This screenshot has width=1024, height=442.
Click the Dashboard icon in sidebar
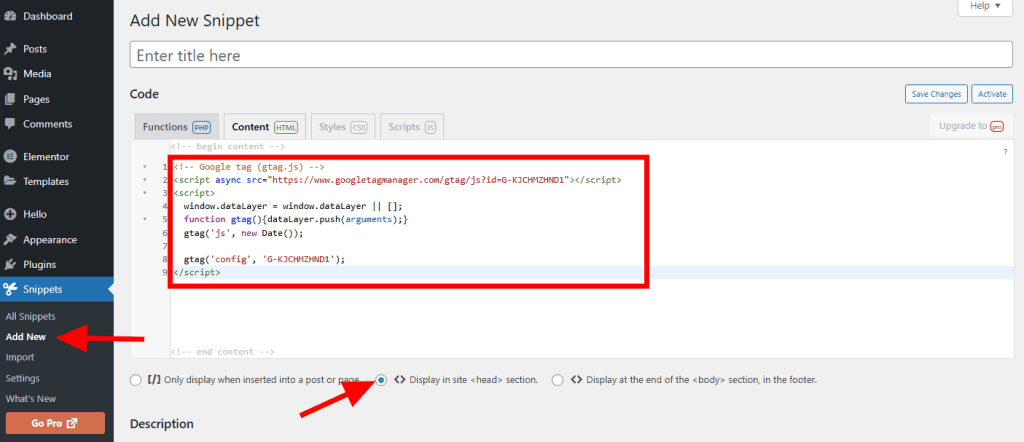pyautogui.click(x=10, y=17)
